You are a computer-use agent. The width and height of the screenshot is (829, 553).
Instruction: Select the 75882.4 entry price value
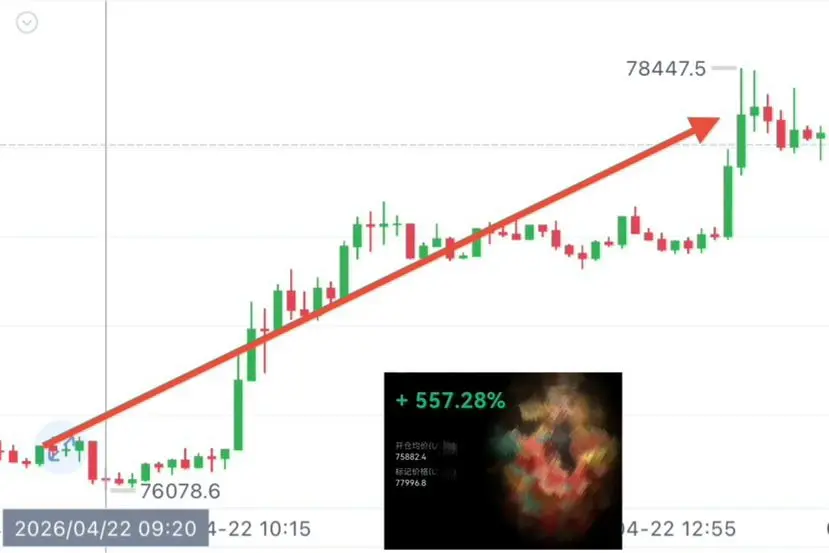(411, 457)
